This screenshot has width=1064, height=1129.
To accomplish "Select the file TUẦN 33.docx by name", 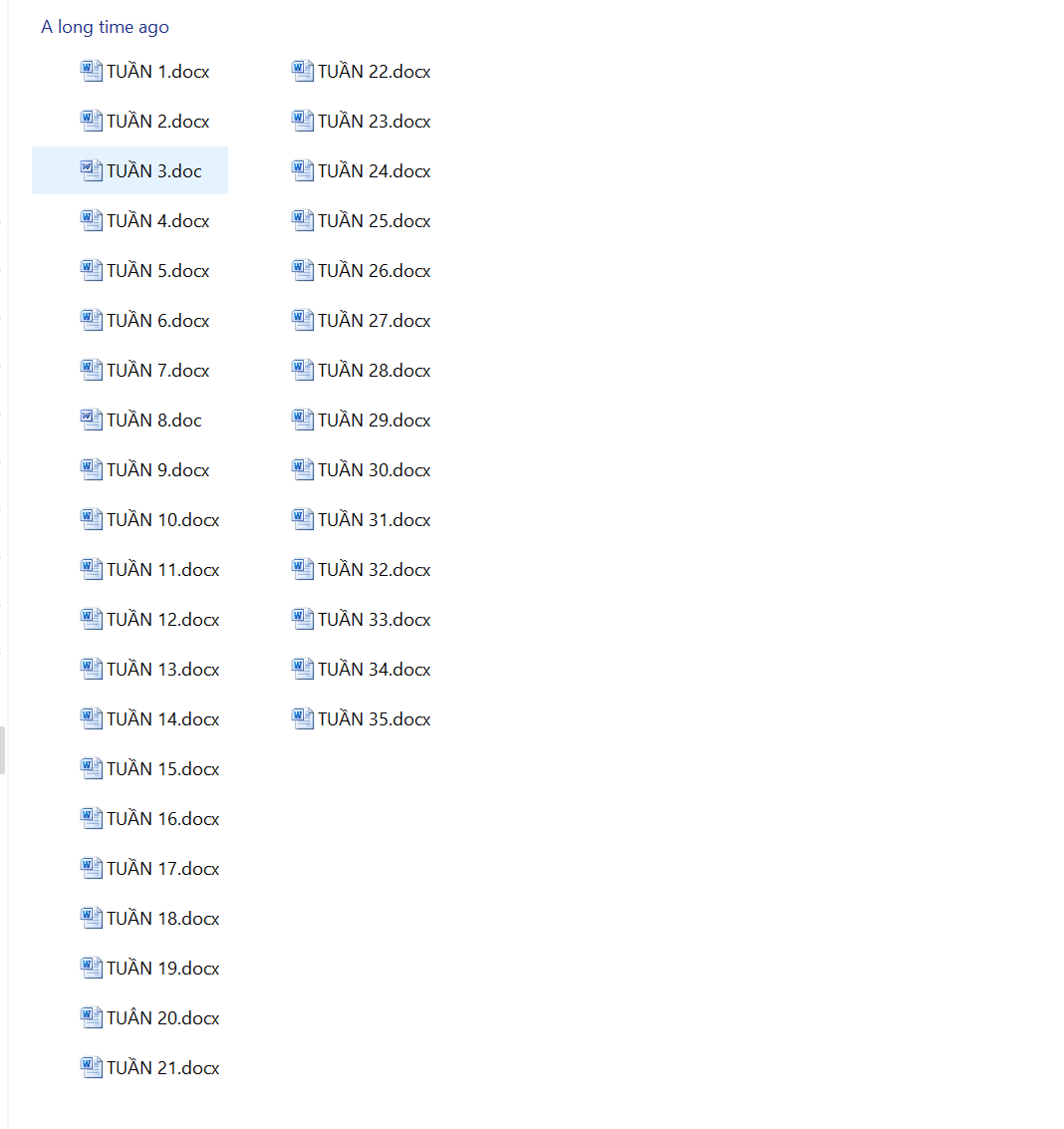I will 375,620.
